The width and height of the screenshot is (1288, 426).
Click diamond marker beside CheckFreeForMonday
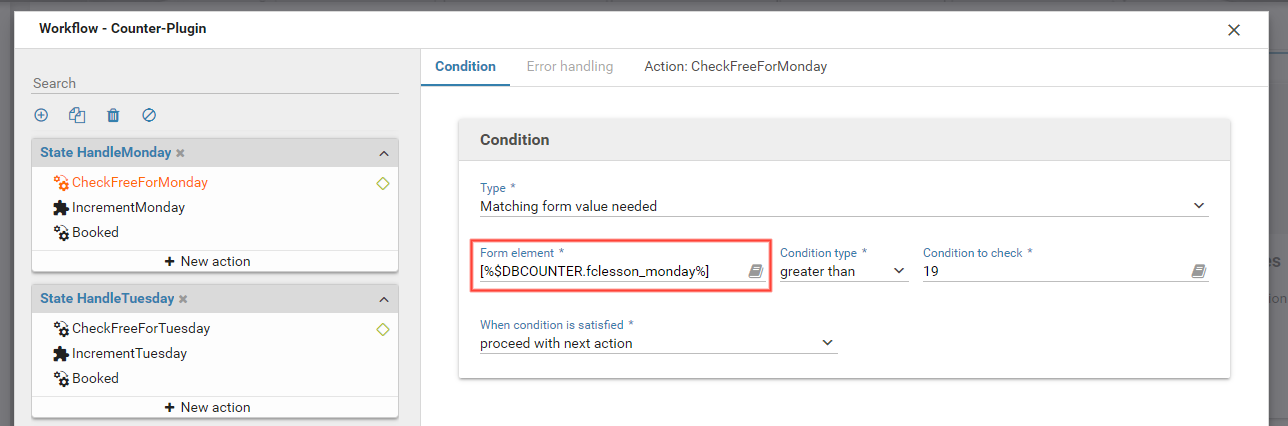coord(383,183)
